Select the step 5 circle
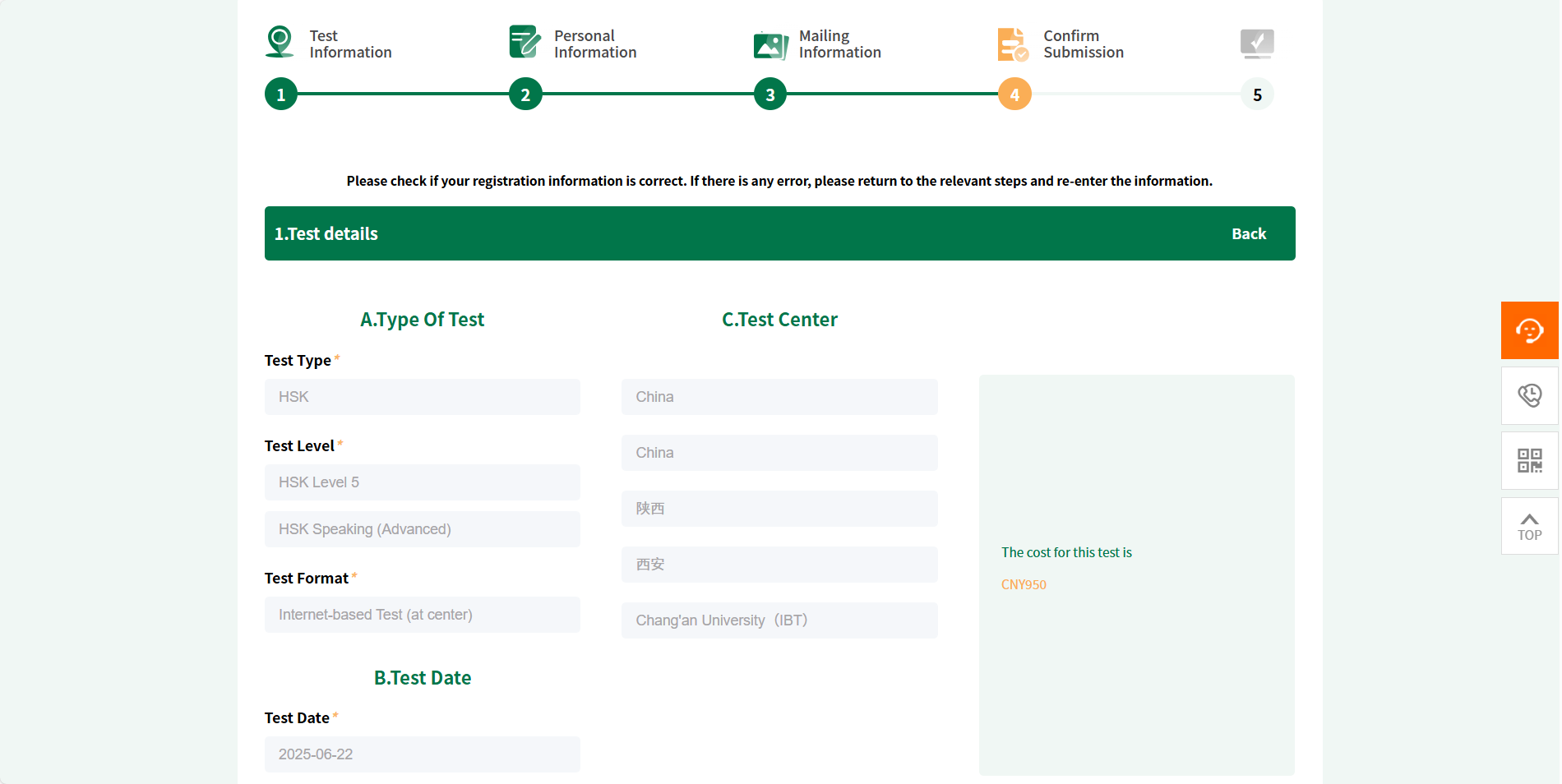The width and height of the screenshot is (1562, 784). click(x=1257, y=95)
